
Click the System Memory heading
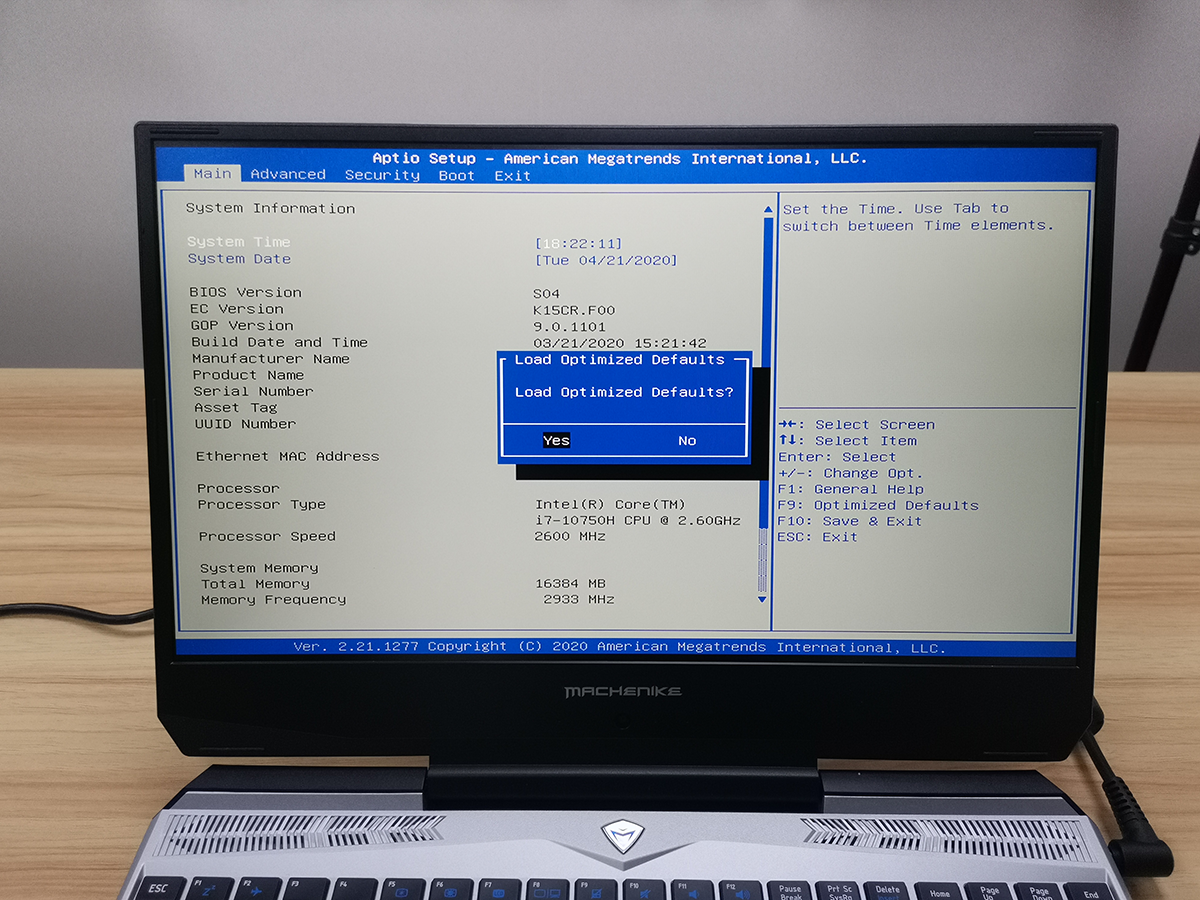(x=259, y=568)
